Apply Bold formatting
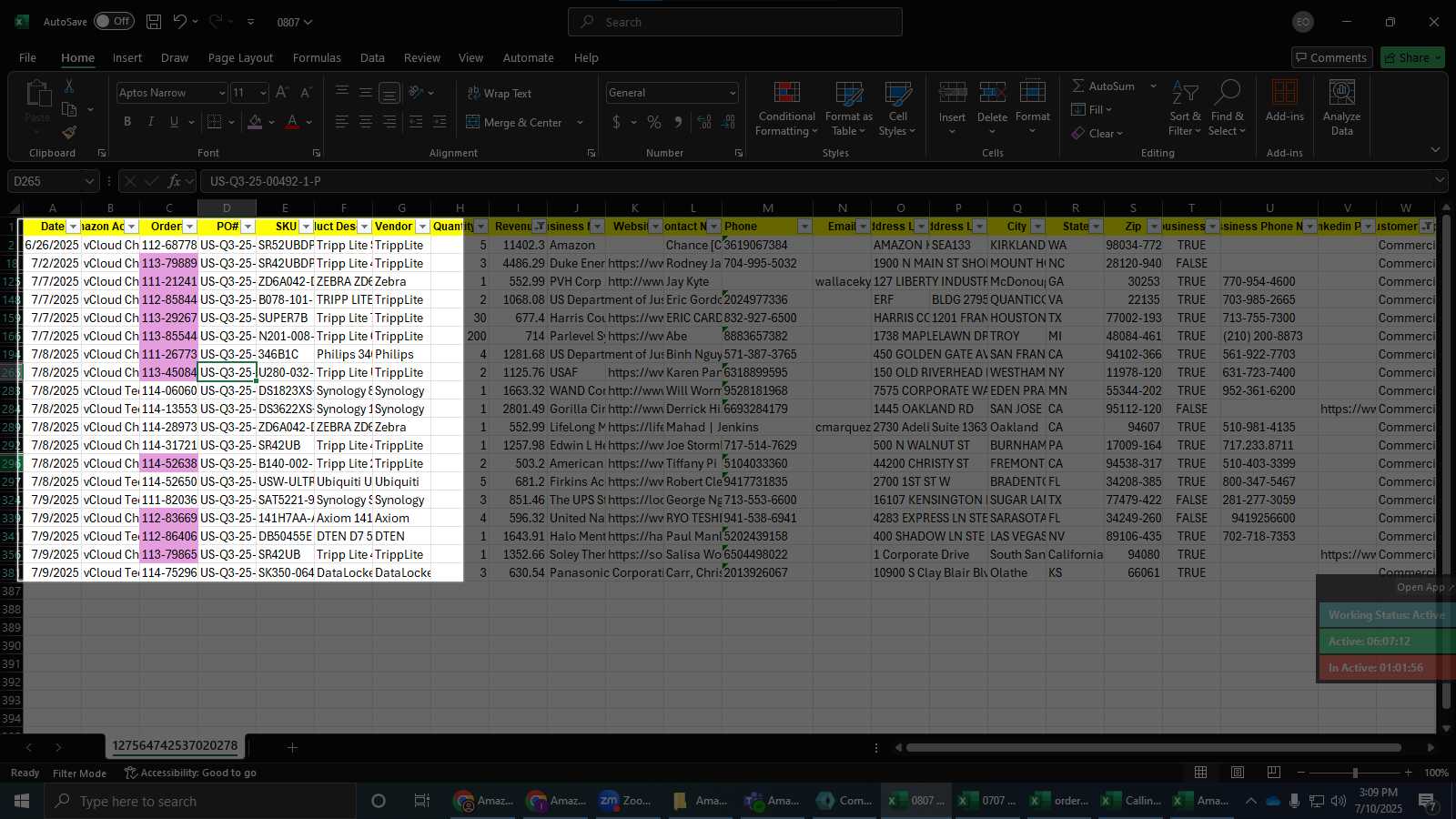Image resolution: width=1456 pixels, height=819 pixels. [x=127, y=122]
